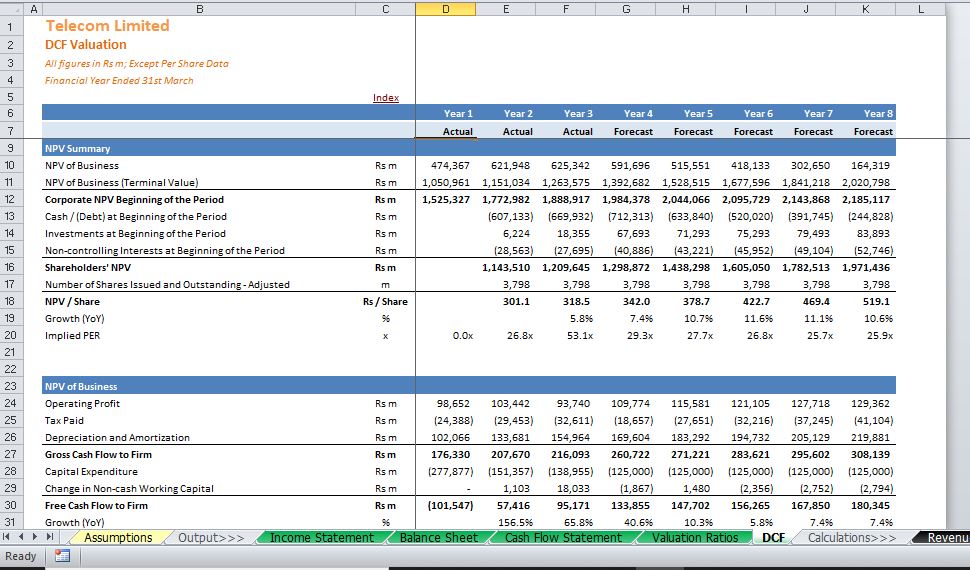970x570 pixels.
Task: Select the Free Cash Flow to Firm label
Action: point(97,505)
